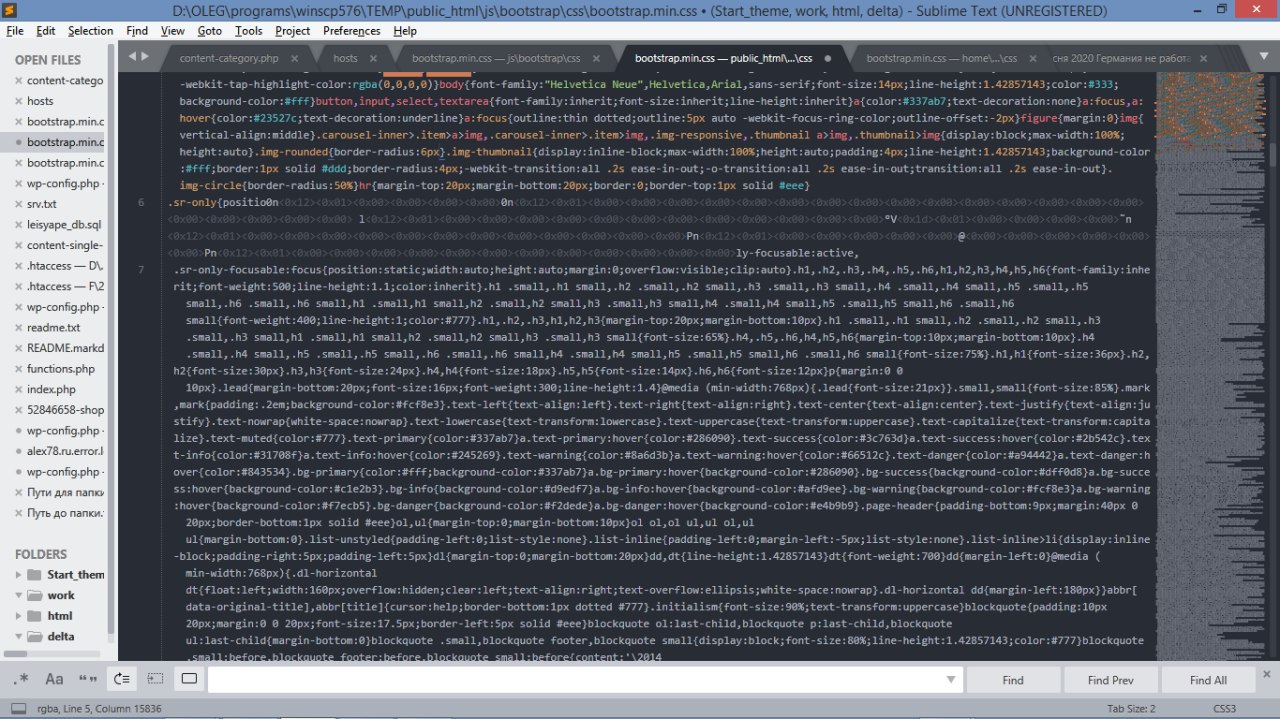Switch to bootstrap.min.css js\bootstrap\css tab

point(496,58)
